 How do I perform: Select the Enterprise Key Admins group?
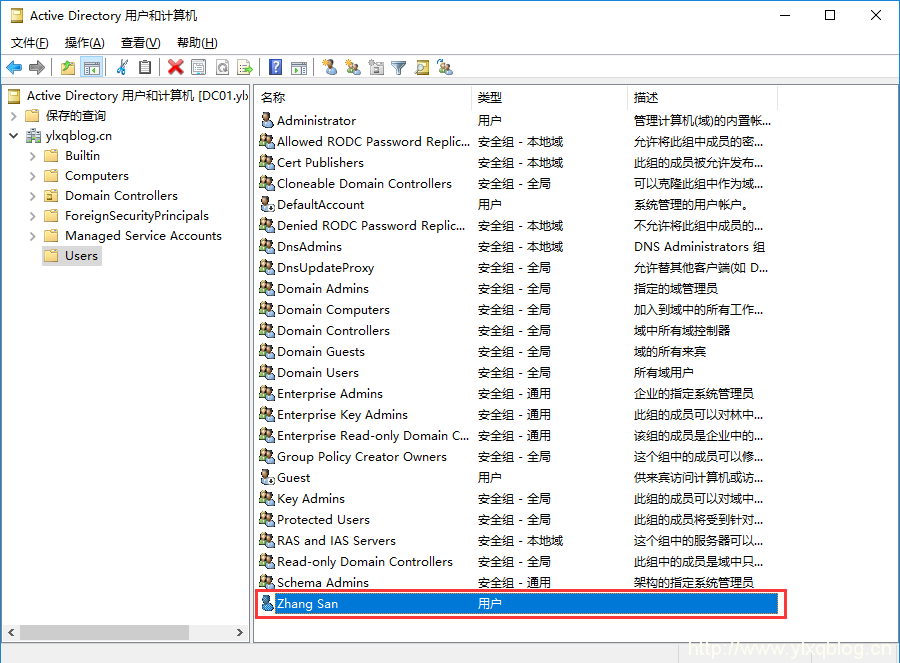click(x=342, y=414)
